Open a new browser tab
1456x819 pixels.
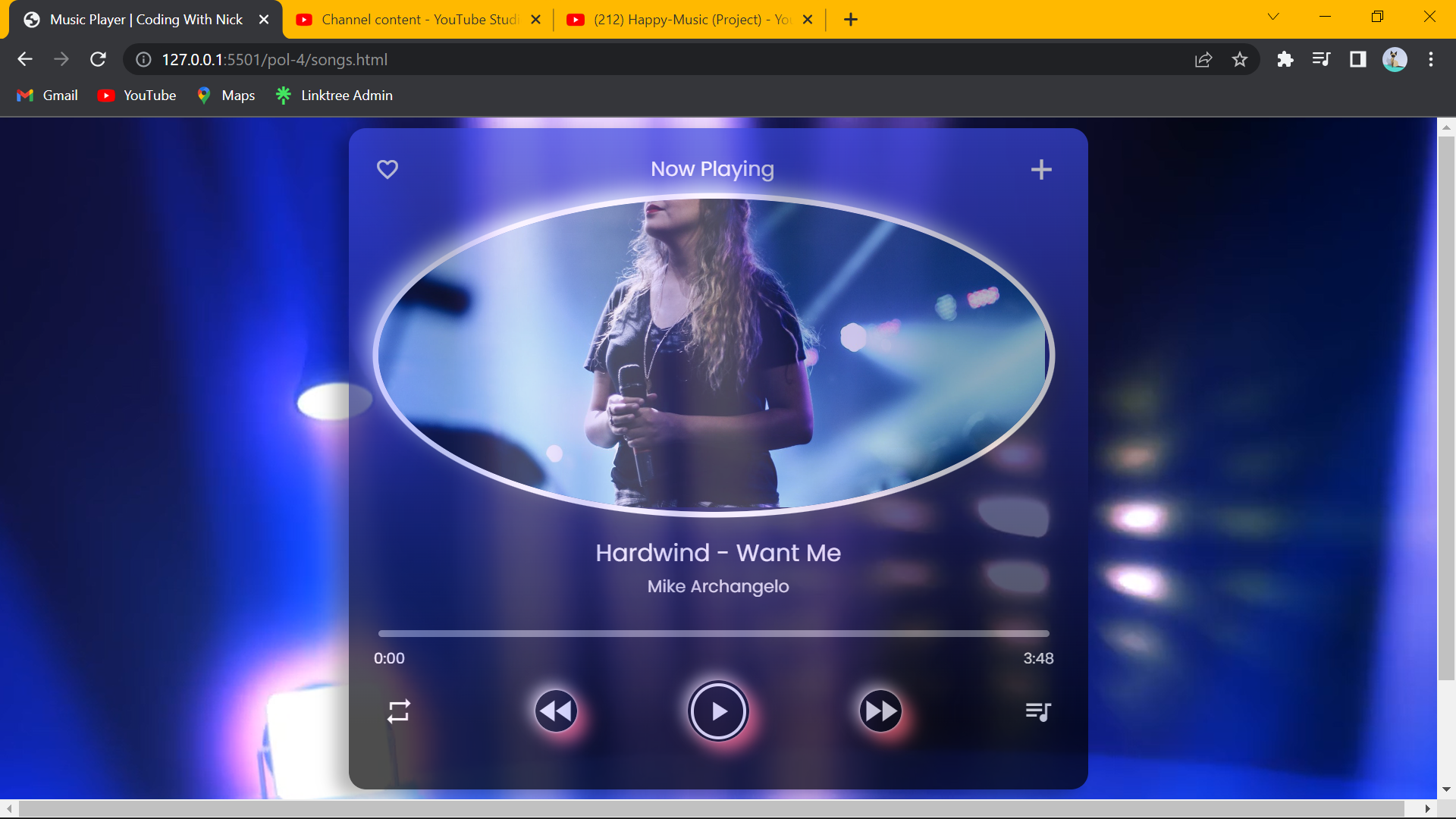click(x=851, y=20)
